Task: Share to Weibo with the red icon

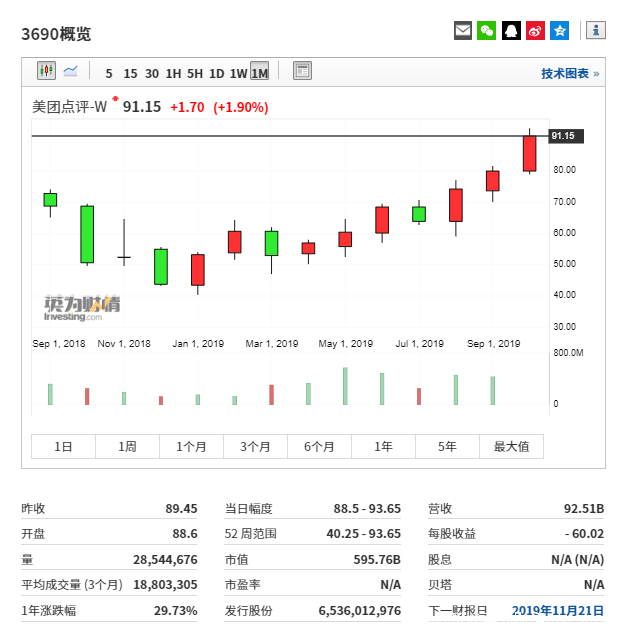Action: click(536, 31)
